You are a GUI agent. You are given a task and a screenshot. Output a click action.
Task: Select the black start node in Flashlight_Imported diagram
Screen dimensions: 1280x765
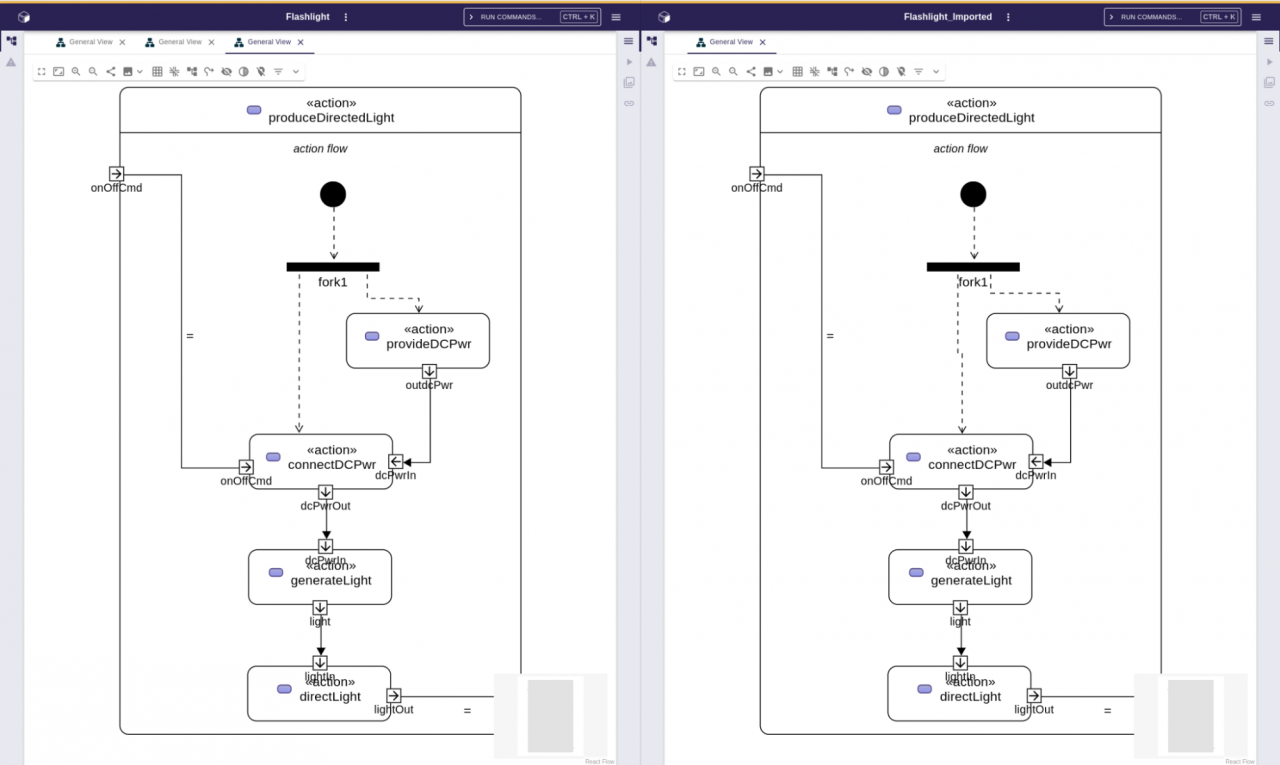pyautogui.click(x=973, y=194)
